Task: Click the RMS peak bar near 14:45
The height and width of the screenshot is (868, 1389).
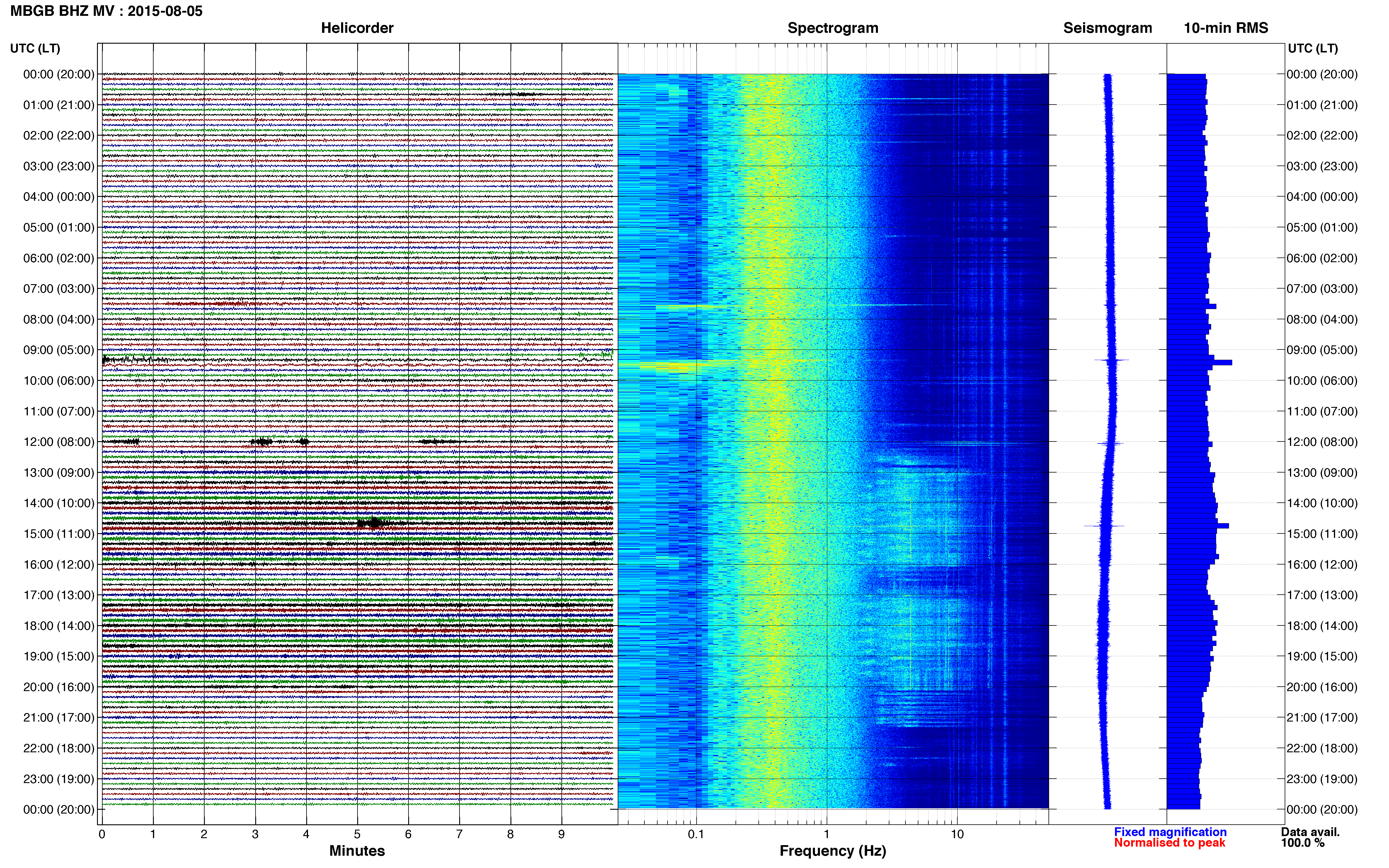Action: point(1198,526)
